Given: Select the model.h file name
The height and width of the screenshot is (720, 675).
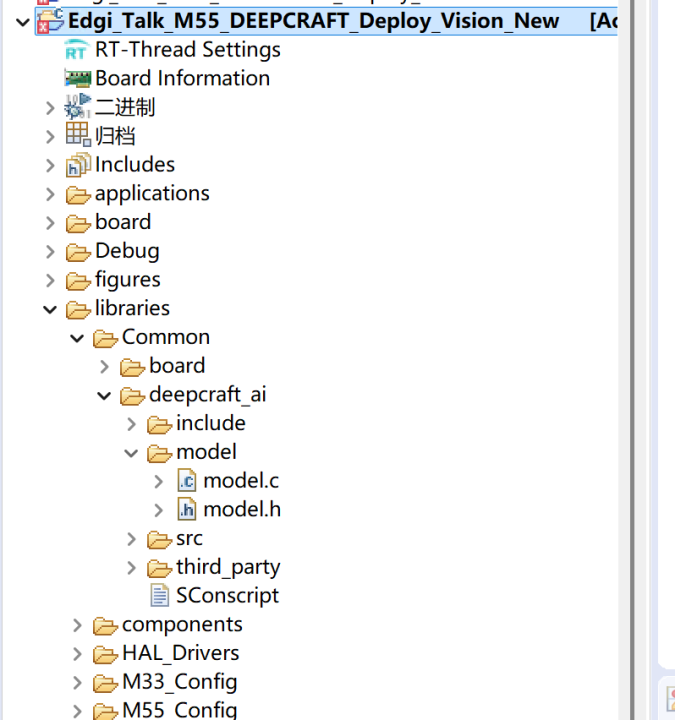Looking at the screenshot, I should pyautogui.click(x=242, y=509).
